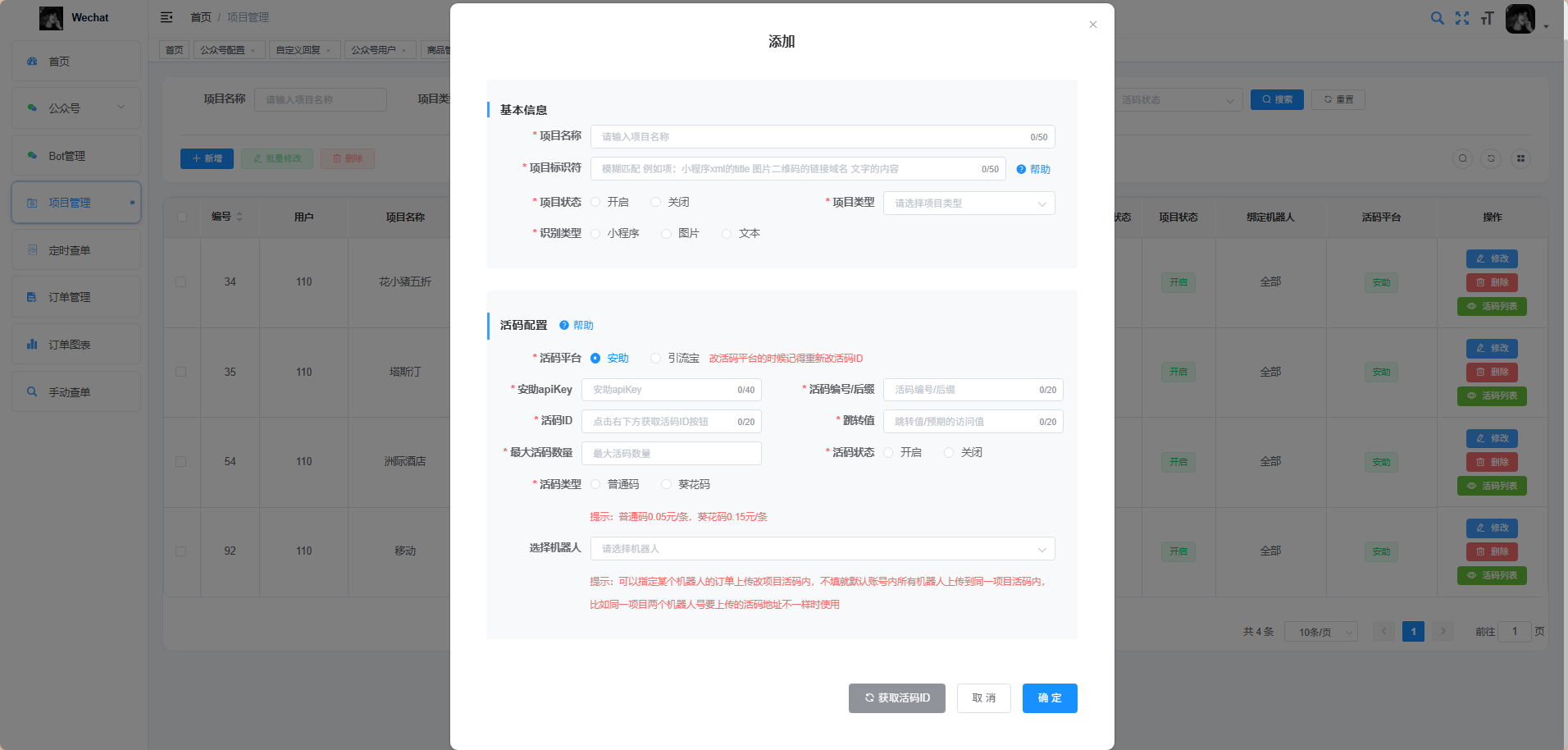This screenshot has width=1568, height=750.
Task: Select the 引流宝 platform radio option
Action: [656, 359]
